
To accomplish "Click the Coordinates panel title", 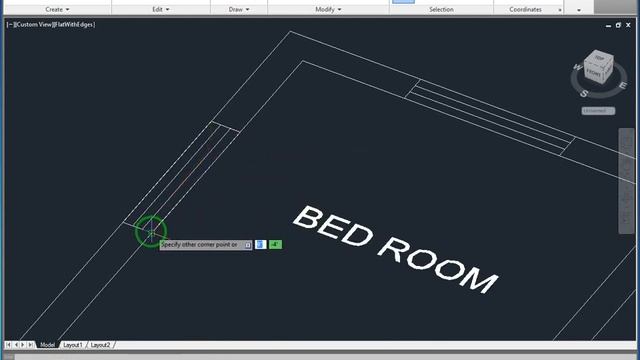I will 525,9.
